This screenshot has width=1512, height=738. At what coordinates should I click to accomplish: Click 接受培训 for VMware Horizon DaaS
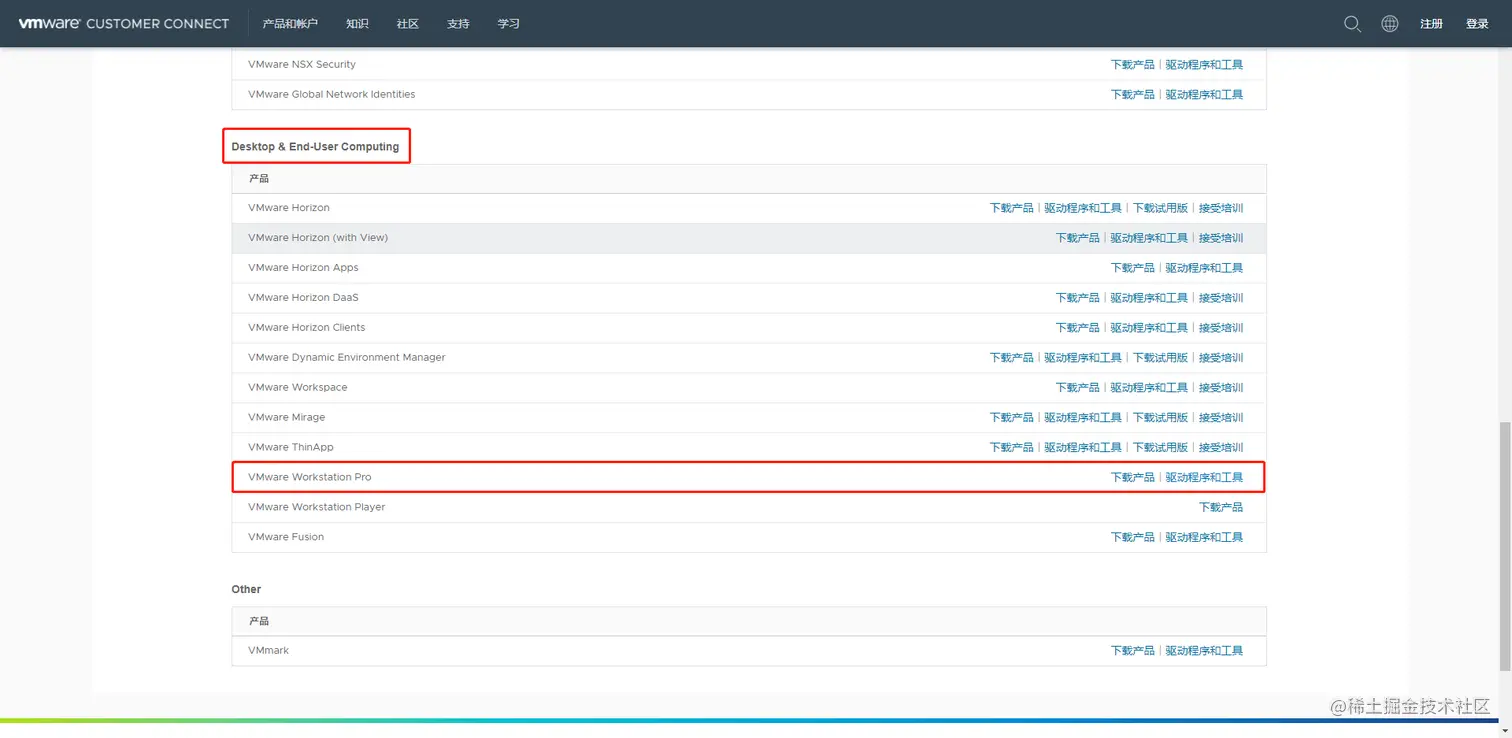(x=1221, y=298)
